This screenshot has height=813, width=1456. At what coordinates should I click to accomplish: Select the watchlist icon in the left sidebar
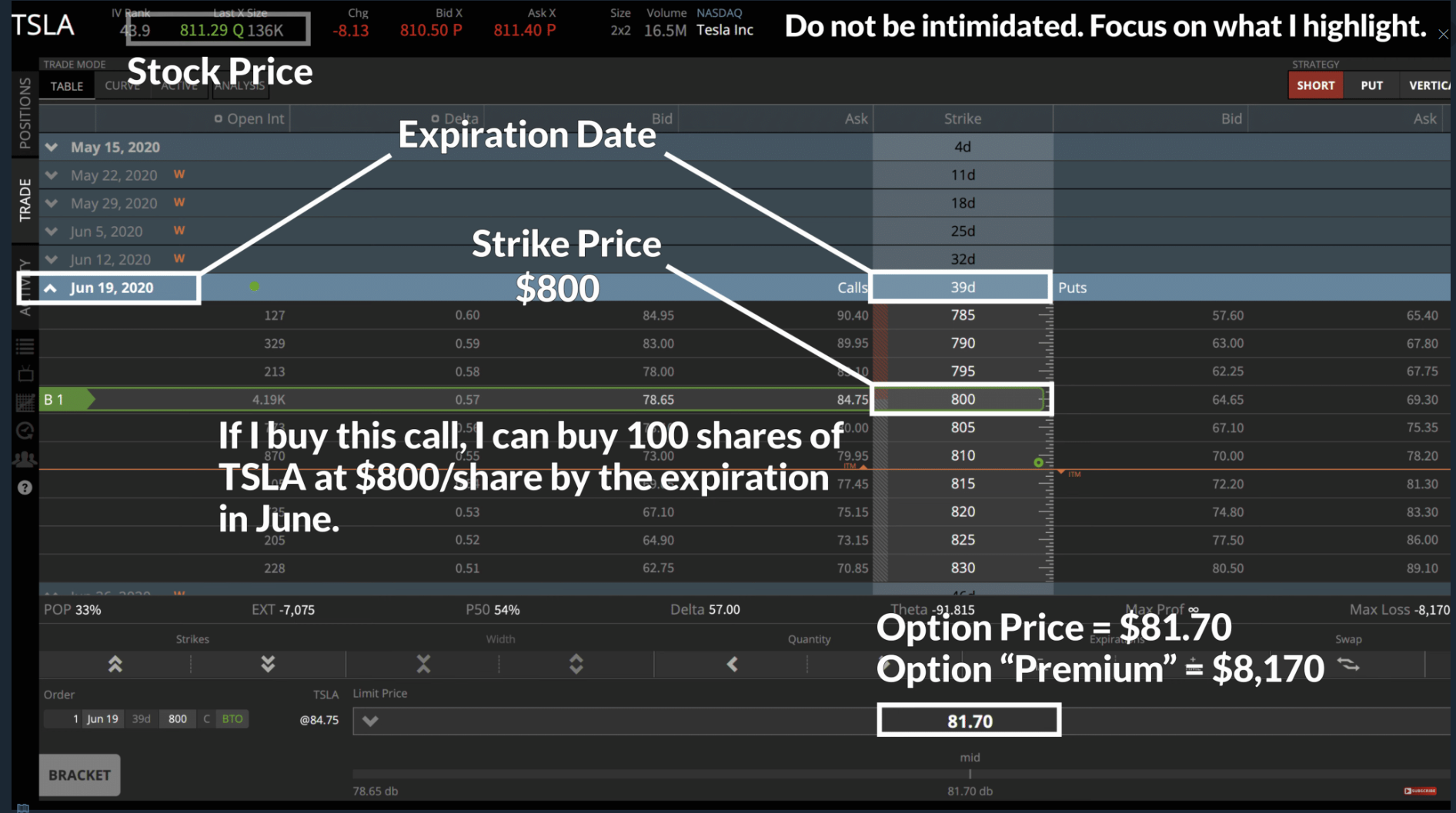pyautogui.click(x=25, y=345)
